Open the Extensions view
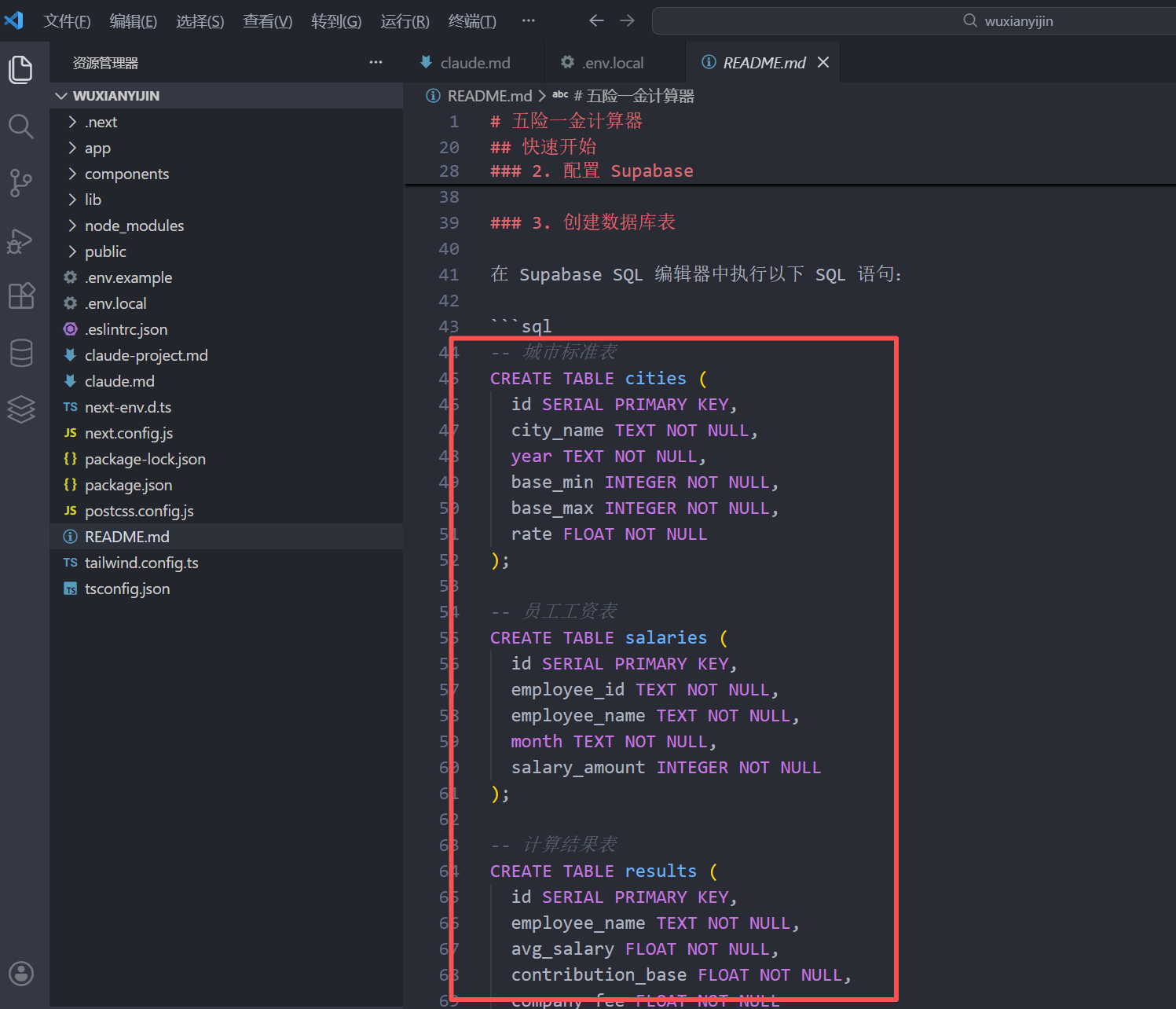Image resolution: width=1176 pixels, height=1009 pixels. (x=21, y=296)
